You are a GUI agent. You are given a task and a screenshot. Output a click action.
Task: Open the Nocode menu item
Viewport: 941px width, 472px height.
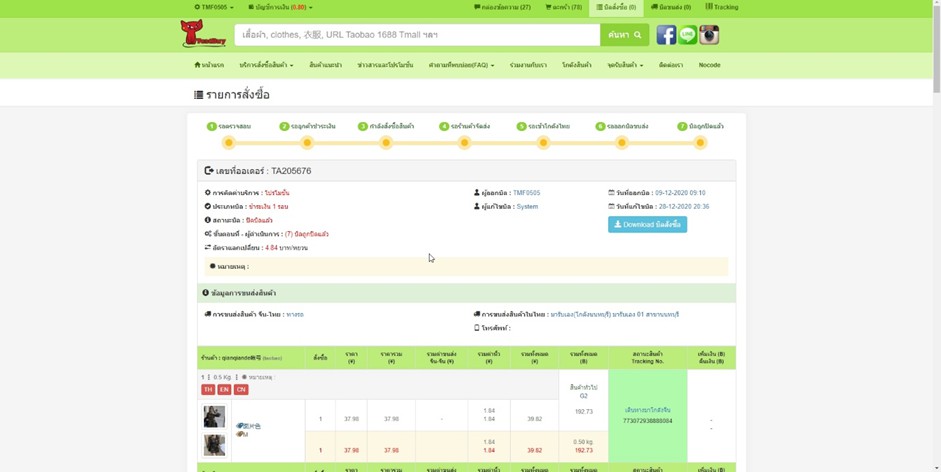click(709, 65)
